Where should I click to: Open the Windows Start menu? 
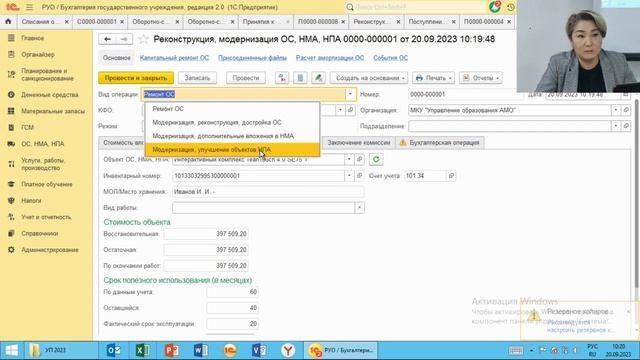pyautogui.click(x=11, y=350)
